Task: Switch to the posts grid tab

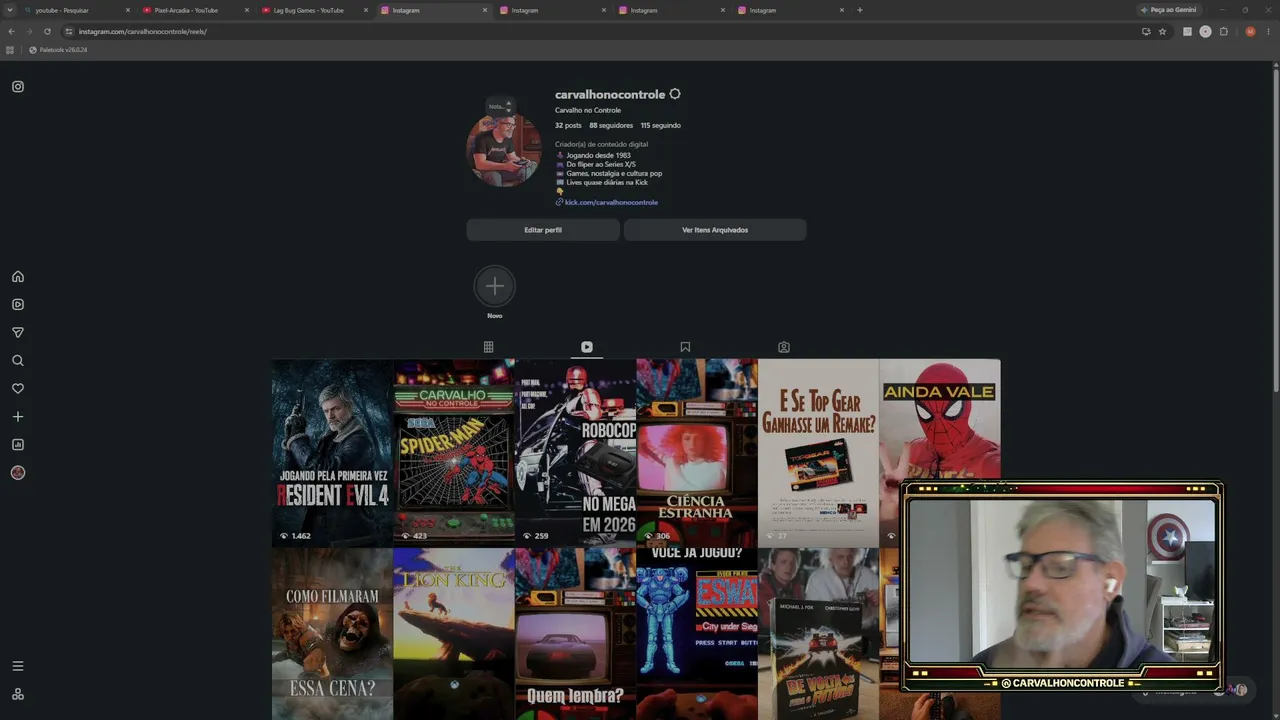Action: tap(489, 347)
